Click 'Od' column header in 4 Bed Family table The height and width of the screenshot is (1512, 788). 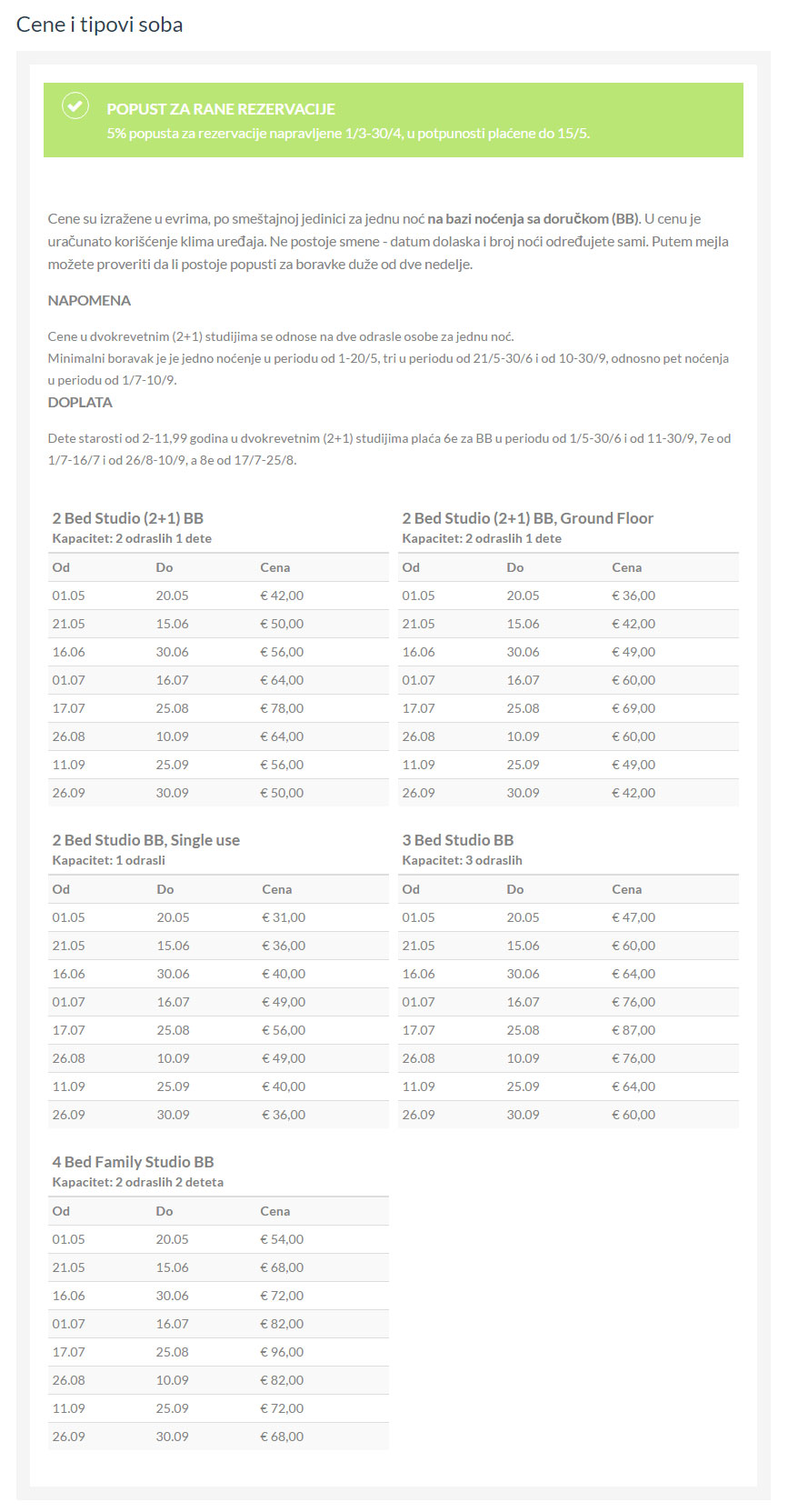tap(61, 1211)
